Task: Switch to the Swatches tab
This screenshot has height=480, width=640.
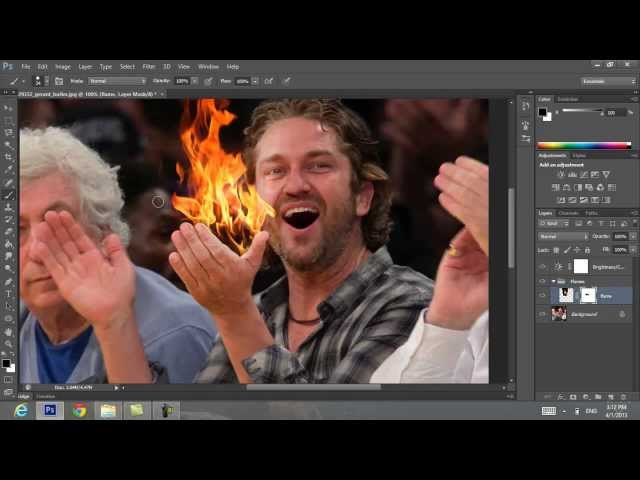Action: [x=567, y=99]
